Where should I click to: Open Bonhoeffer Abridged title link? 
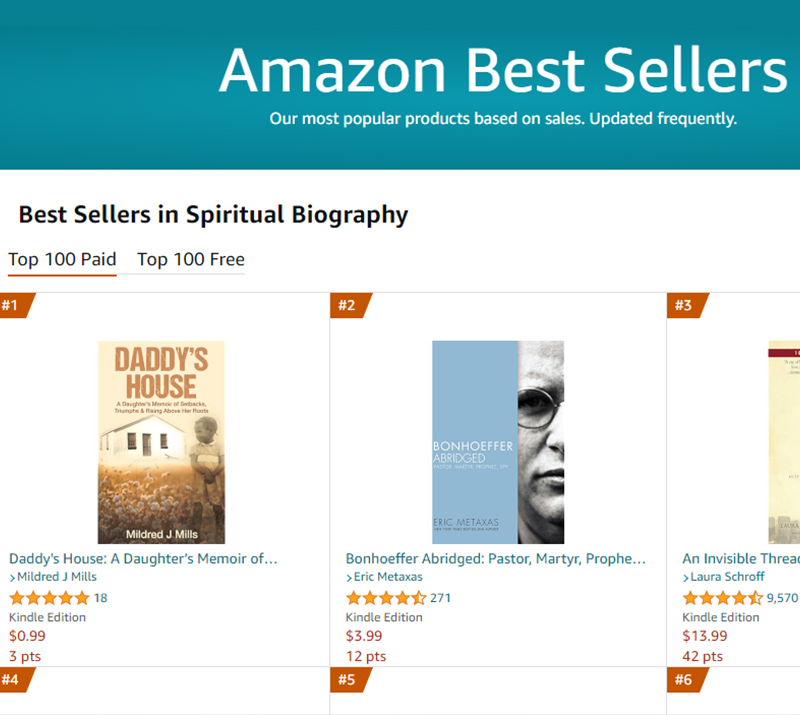pyautogui.click(x=496, y=558)
